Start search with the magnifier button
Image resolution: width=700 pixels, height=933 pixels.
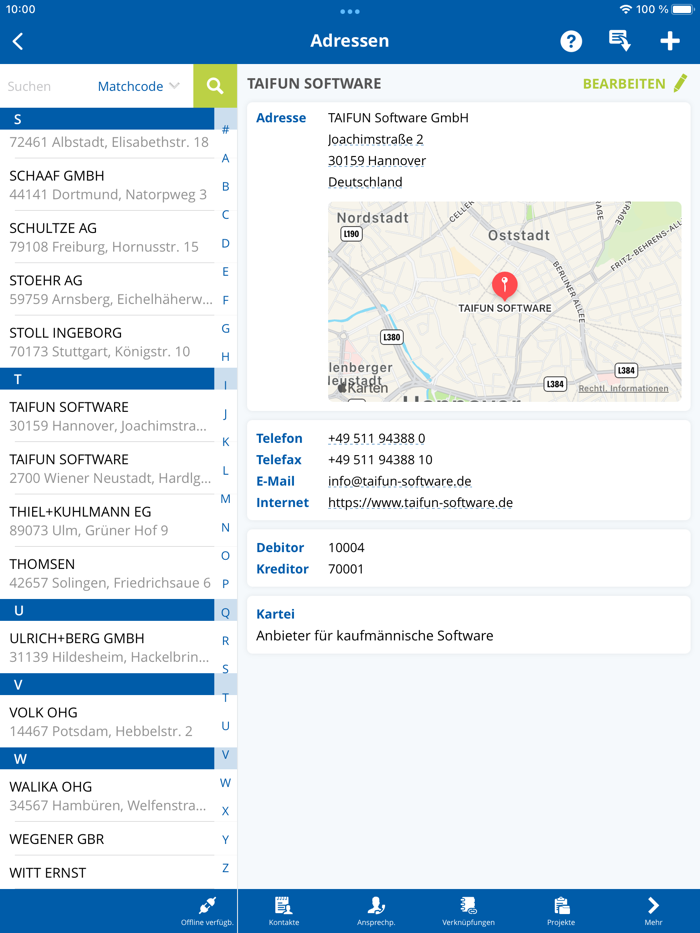215,86
